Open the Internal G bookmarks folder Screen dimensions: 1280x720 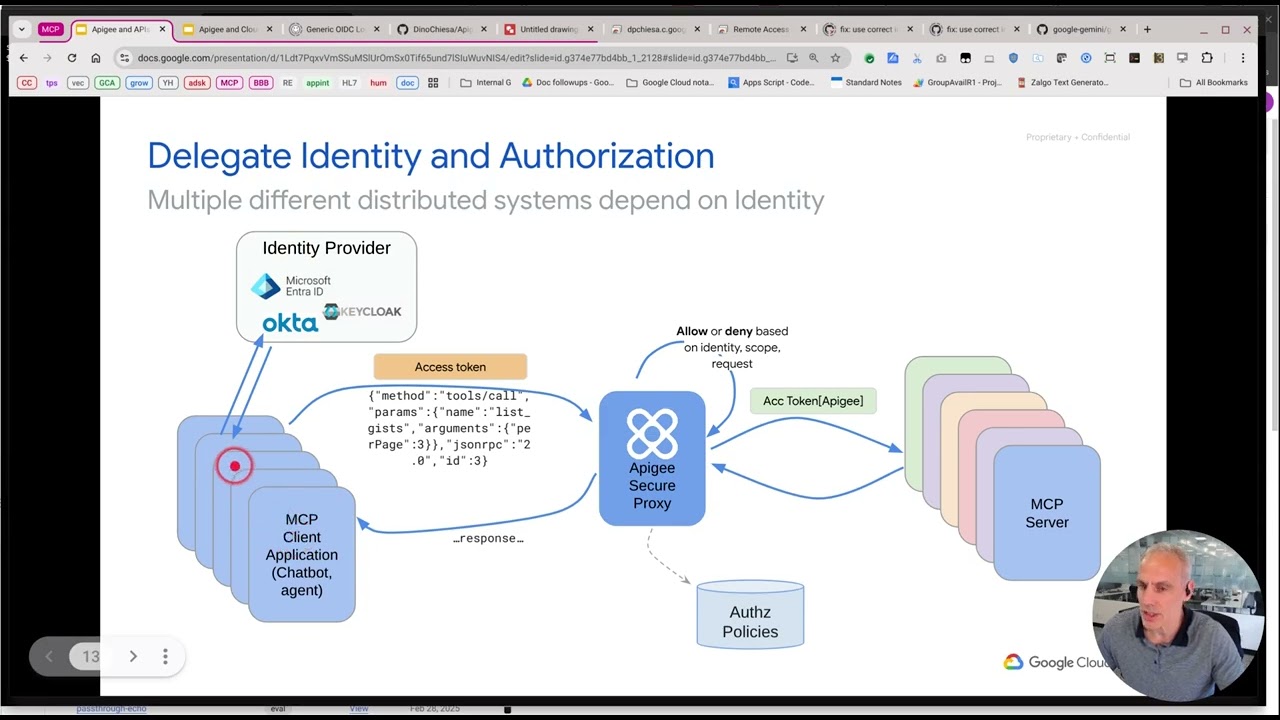pyautogui.click(x=486, y=83)
